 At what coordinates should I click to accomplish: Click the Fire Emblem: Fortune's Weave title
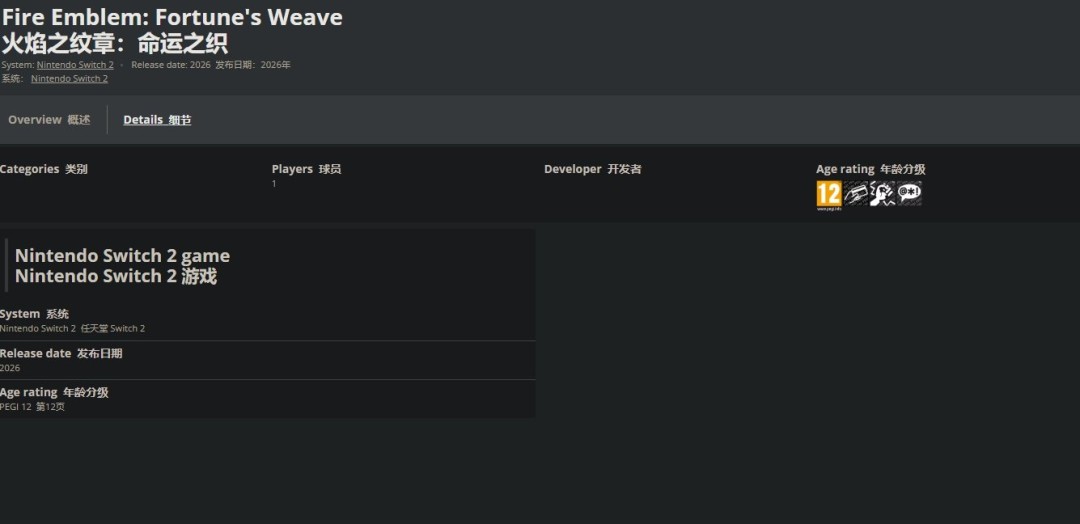[x=172, y=18]
